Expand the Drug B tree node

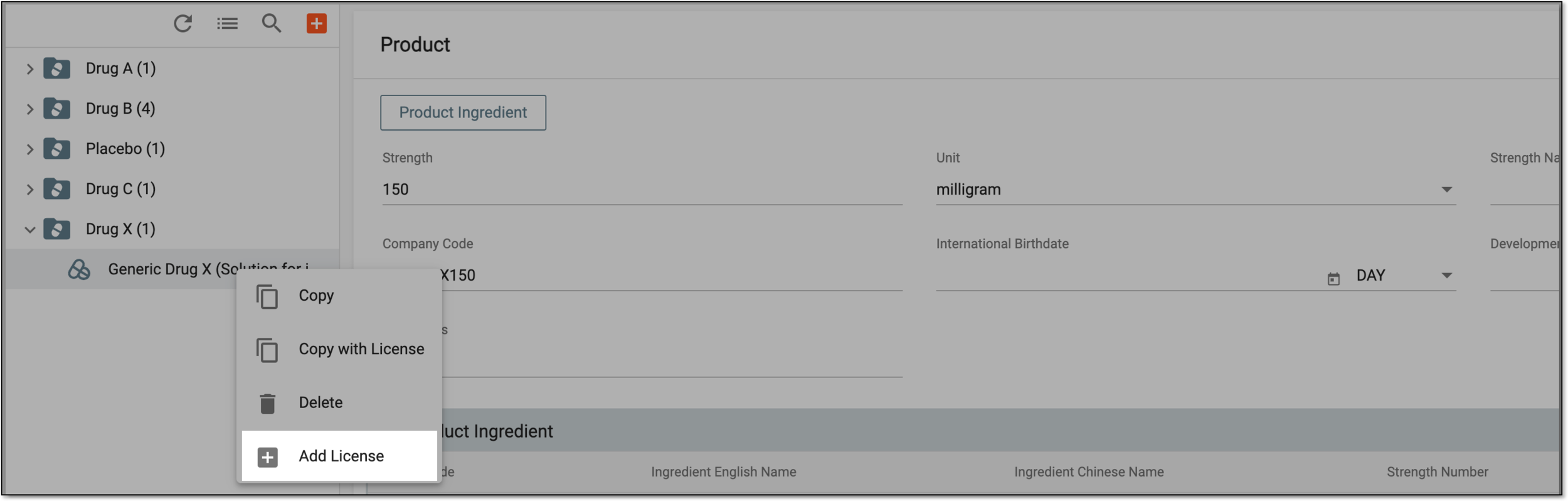pyautogui.click(x=29, y=109)
